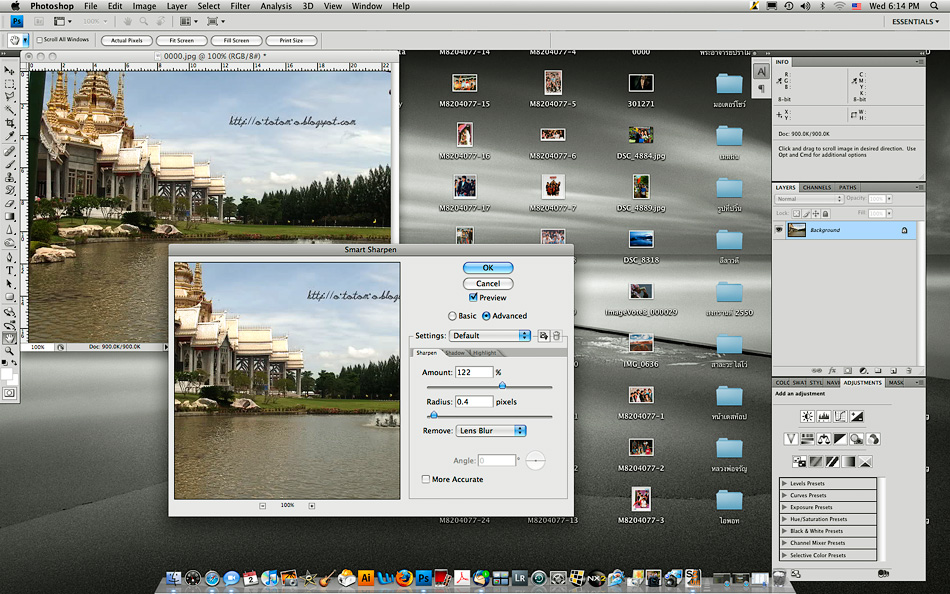Image resolution: width=950 pixels, height=594 pixels.
Task: Hide the Background layer with the eye
Action: pos(778,230)
